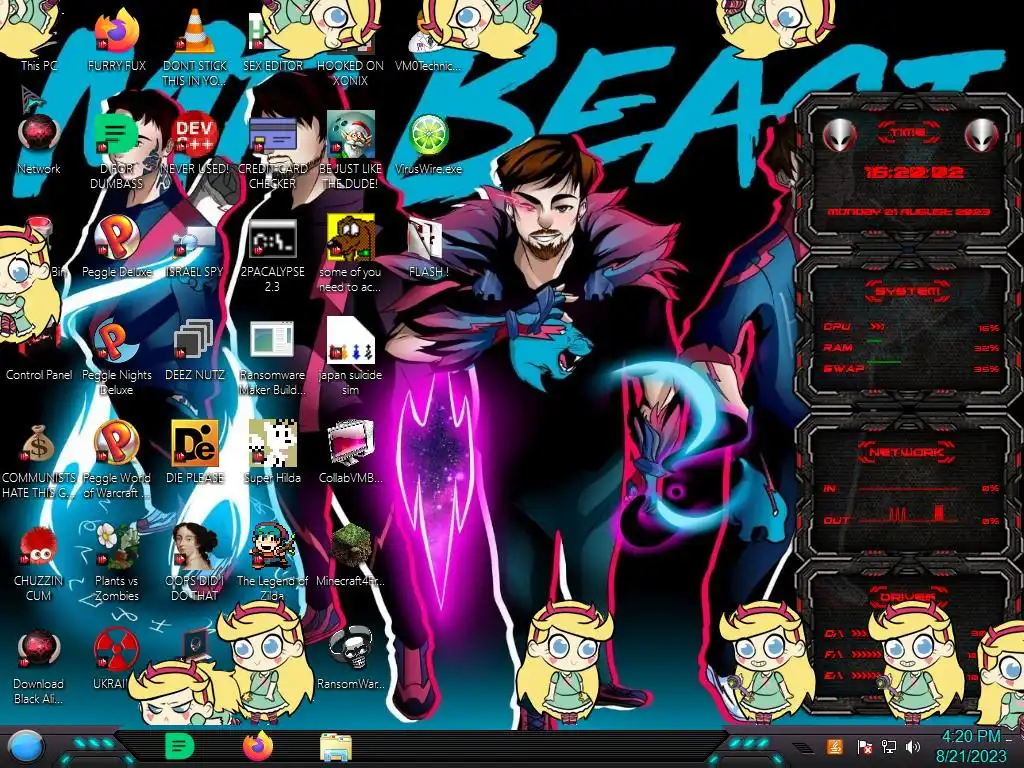
Task: Click the Control Panel label
Action: pos(39,375)
